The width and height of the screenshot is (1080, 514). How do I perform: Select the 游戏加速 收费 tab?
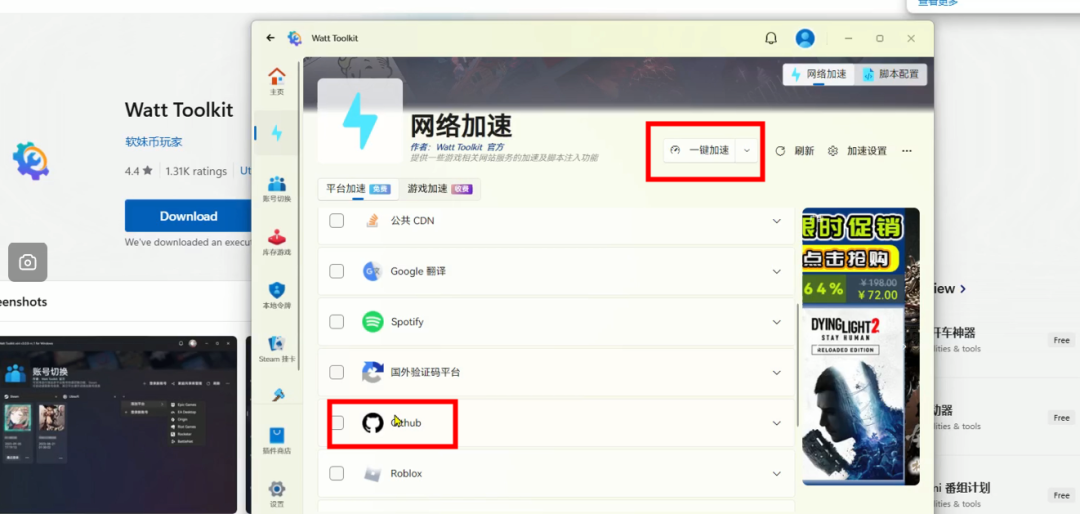point(439,189)
